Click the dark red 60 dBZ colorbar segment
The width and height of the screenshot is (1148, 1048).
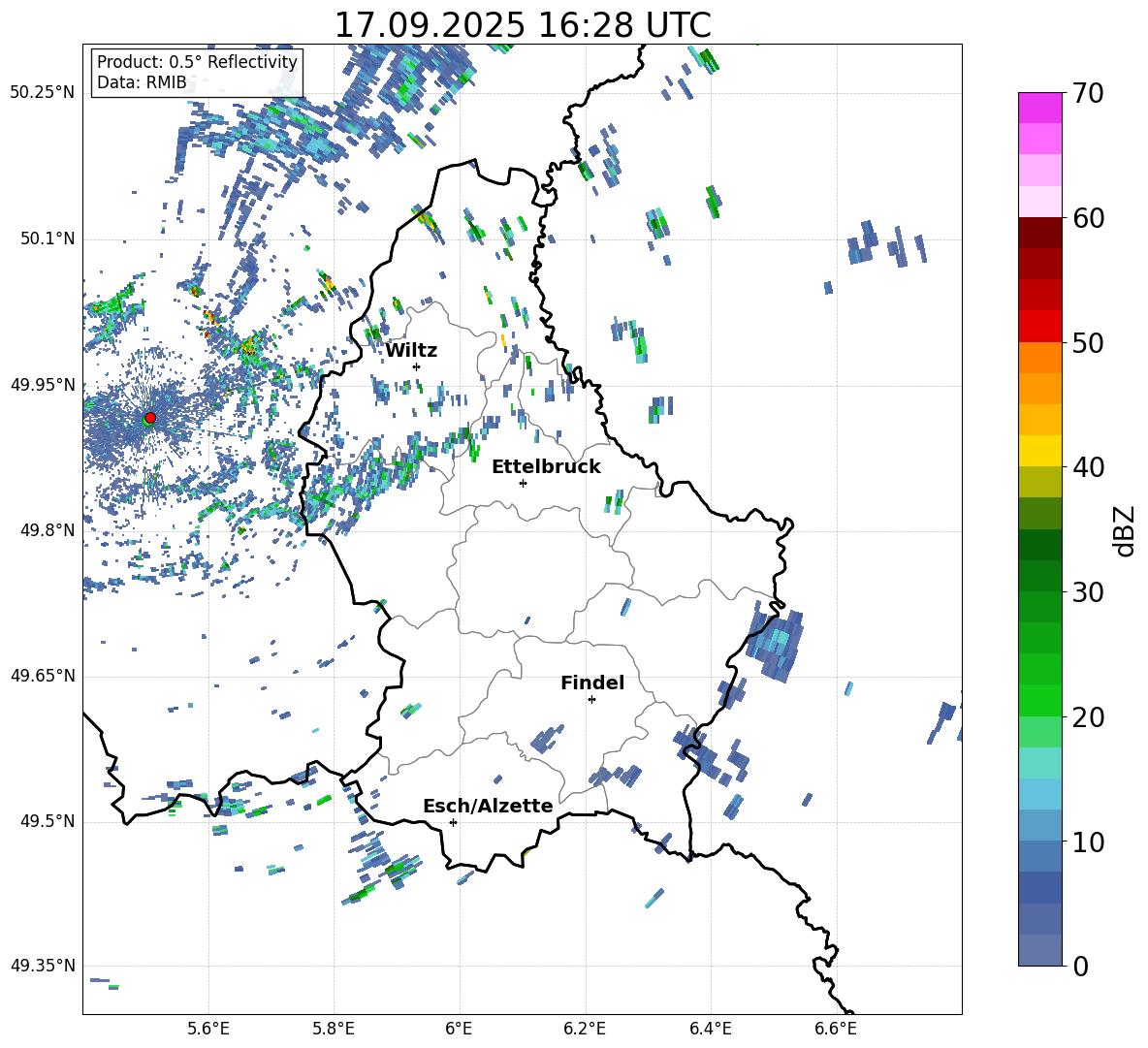[1039, 233]
